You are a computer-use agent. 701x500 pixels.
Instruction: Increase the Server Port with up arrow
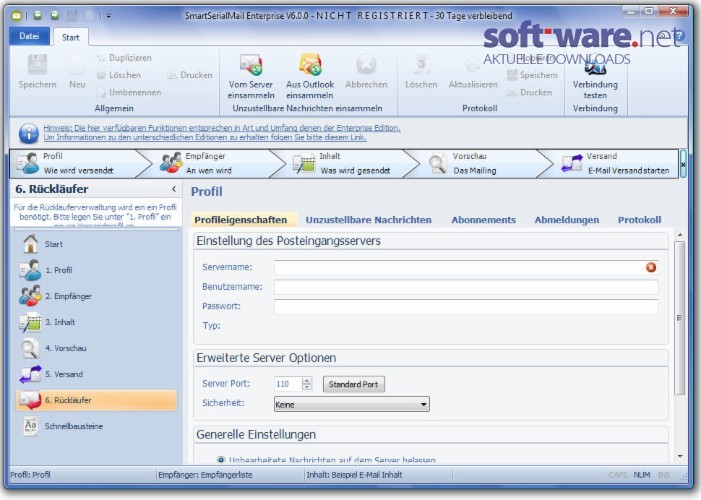coord(307,381)
